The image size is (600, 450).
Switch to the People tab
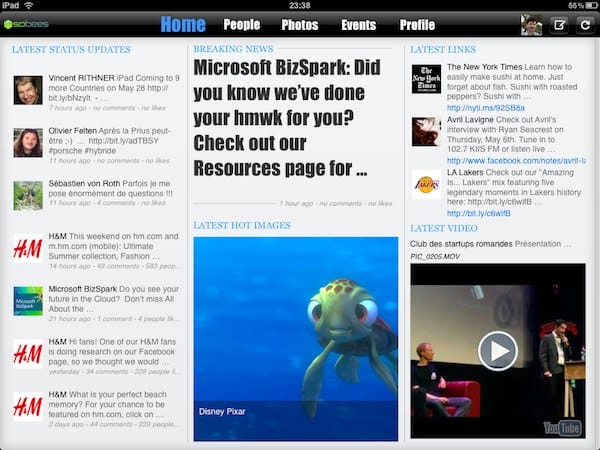tap(241, 25)
